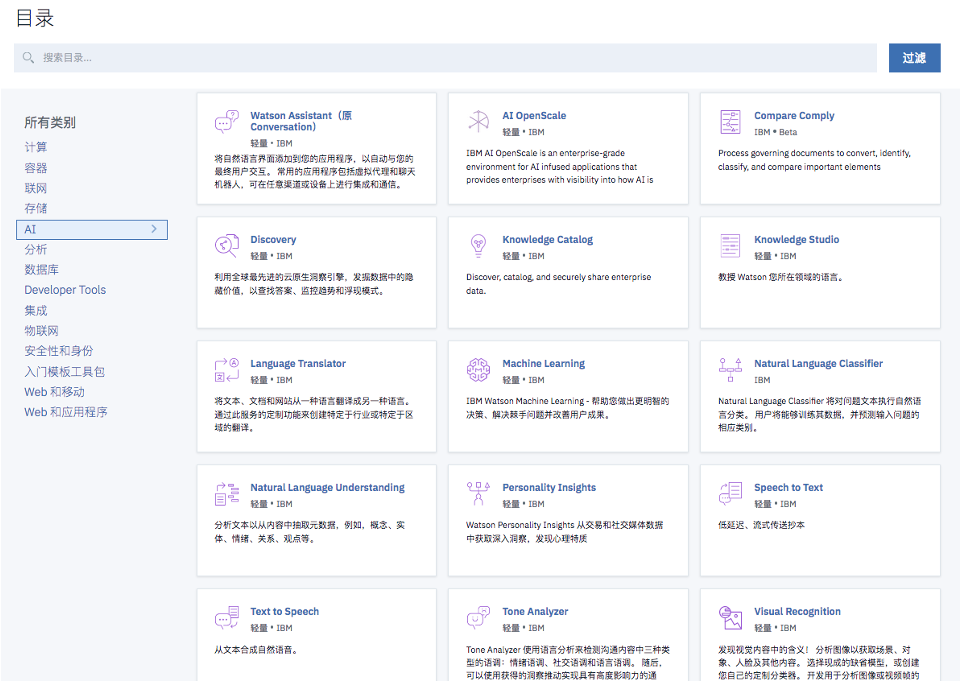Open the Text to Speech title link

click(x=285, y=612)
